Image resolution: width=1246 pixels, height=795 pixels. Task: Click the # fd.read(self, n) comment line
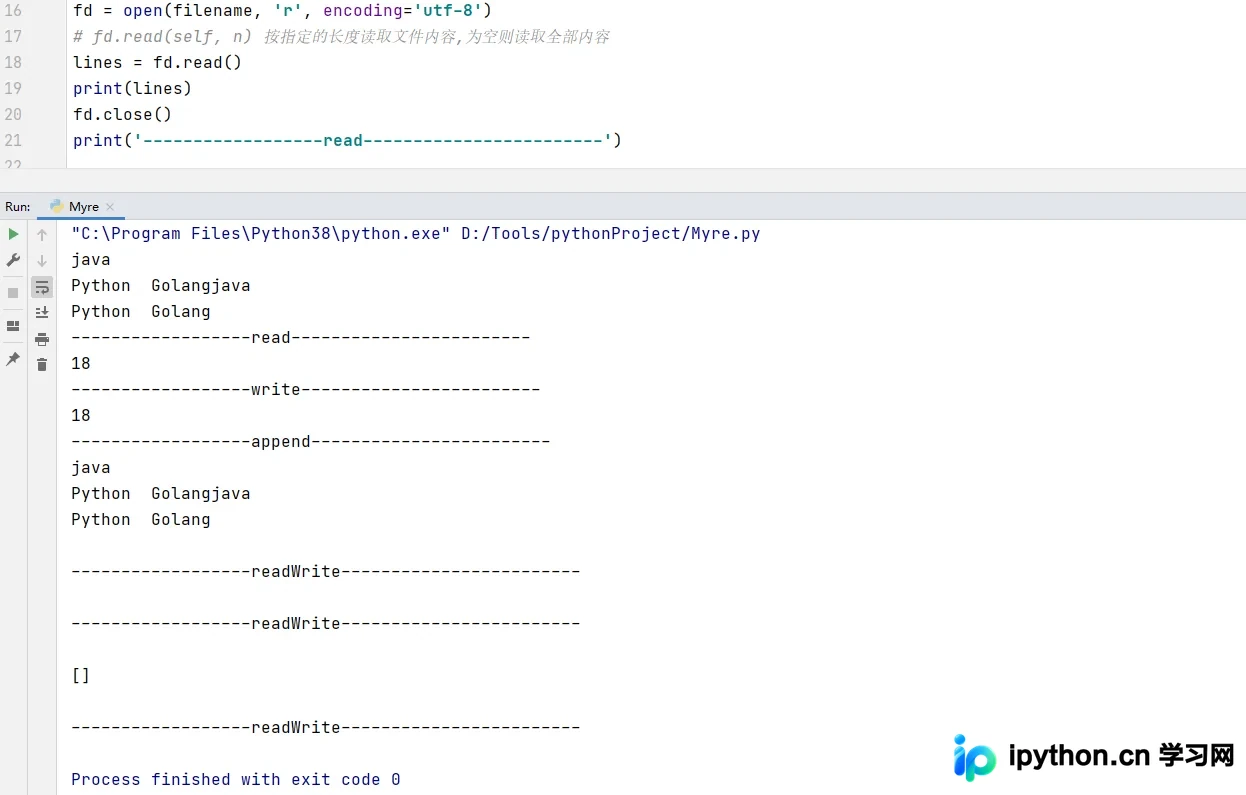point(341,37)
